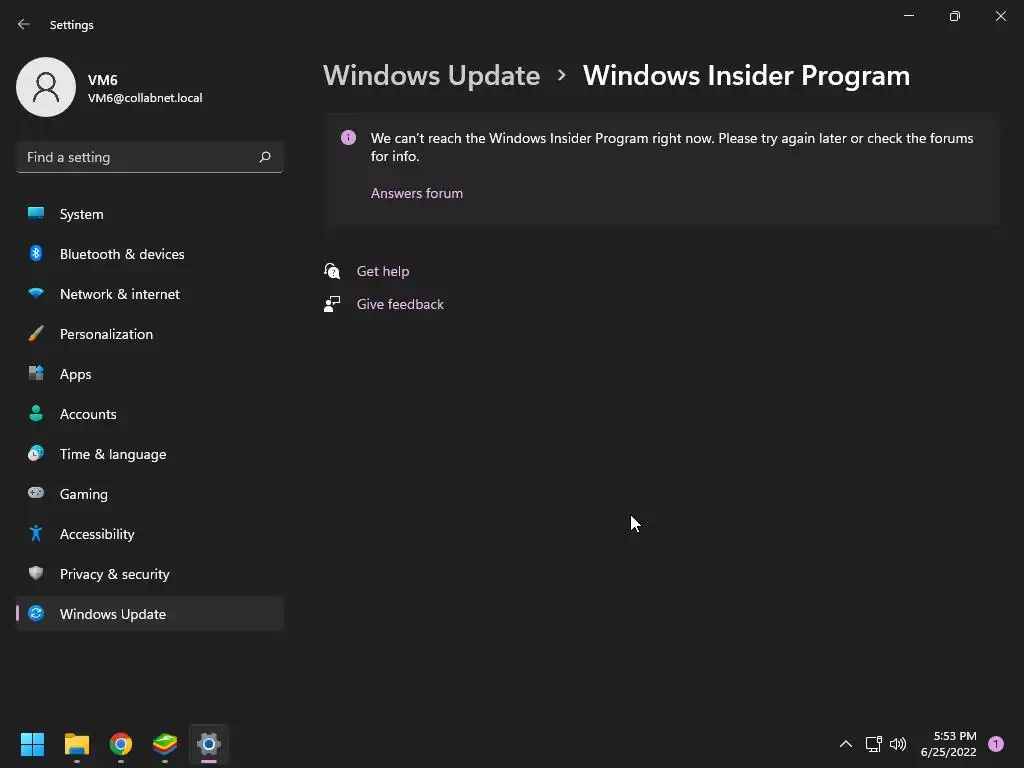This screenshot has width=1024, height=768.
Task: Click the Accounts person icon
Action: 36,413
